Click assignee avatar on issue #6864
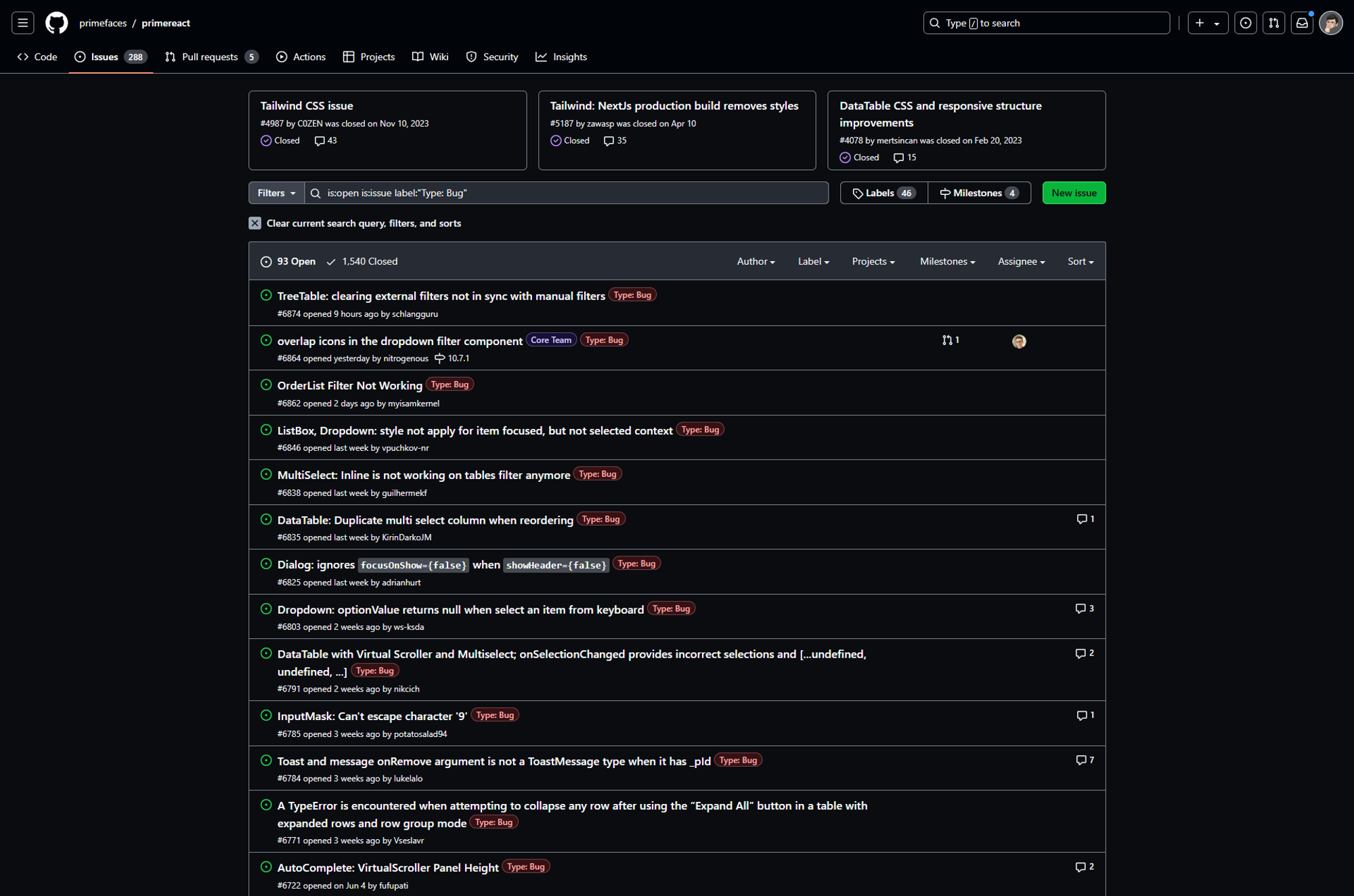The image size is (1354, 896). [1019, 342]
